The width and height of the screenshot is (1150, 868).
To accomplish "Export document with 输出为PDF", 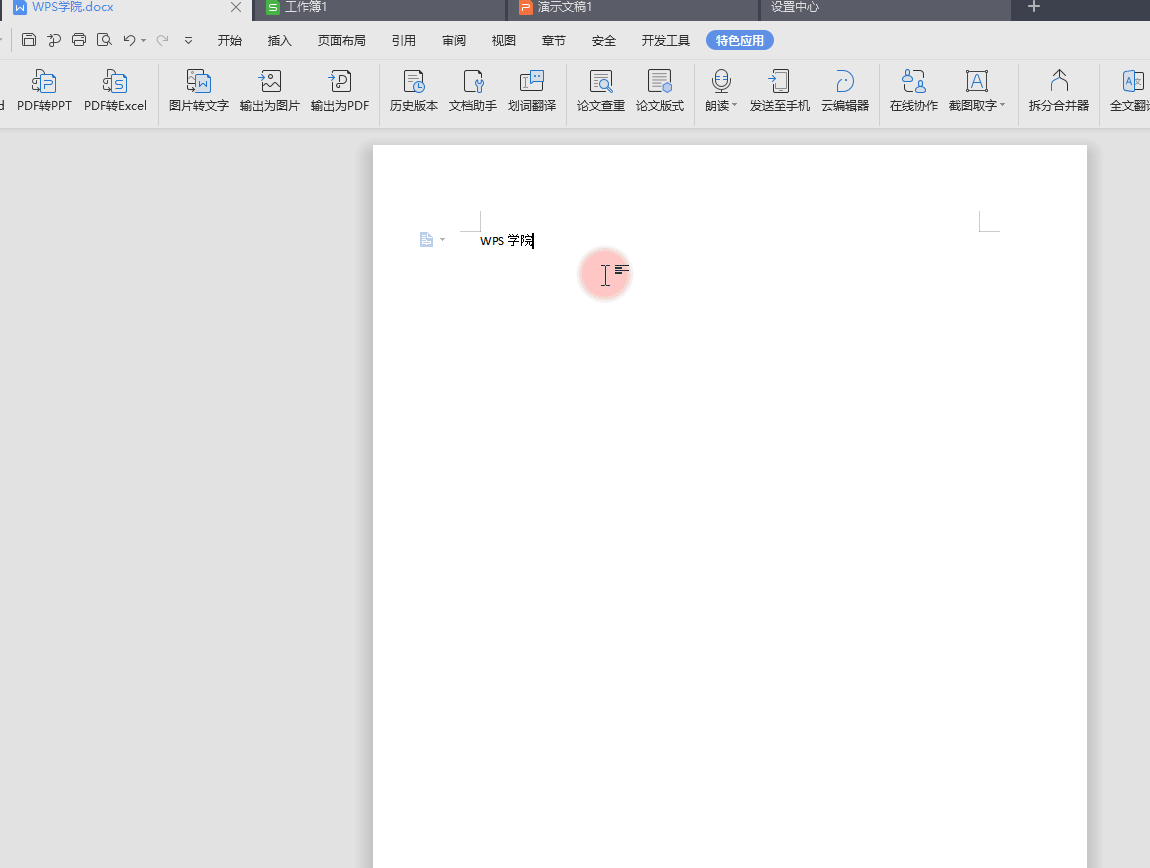I will pyautogui.click(x=340, y=90).
